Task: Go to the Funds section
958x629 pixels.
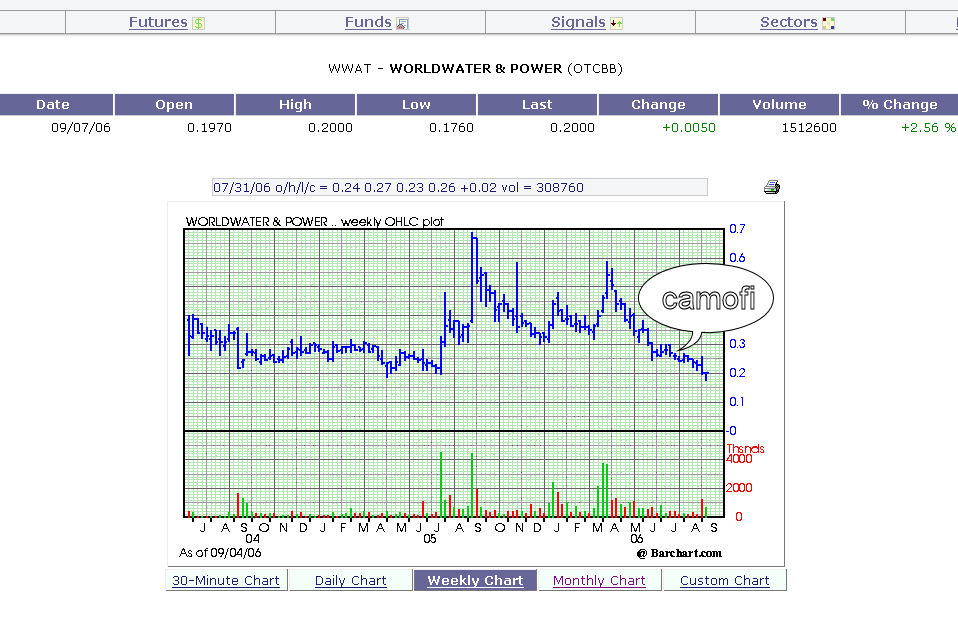Action: point(367,22)
